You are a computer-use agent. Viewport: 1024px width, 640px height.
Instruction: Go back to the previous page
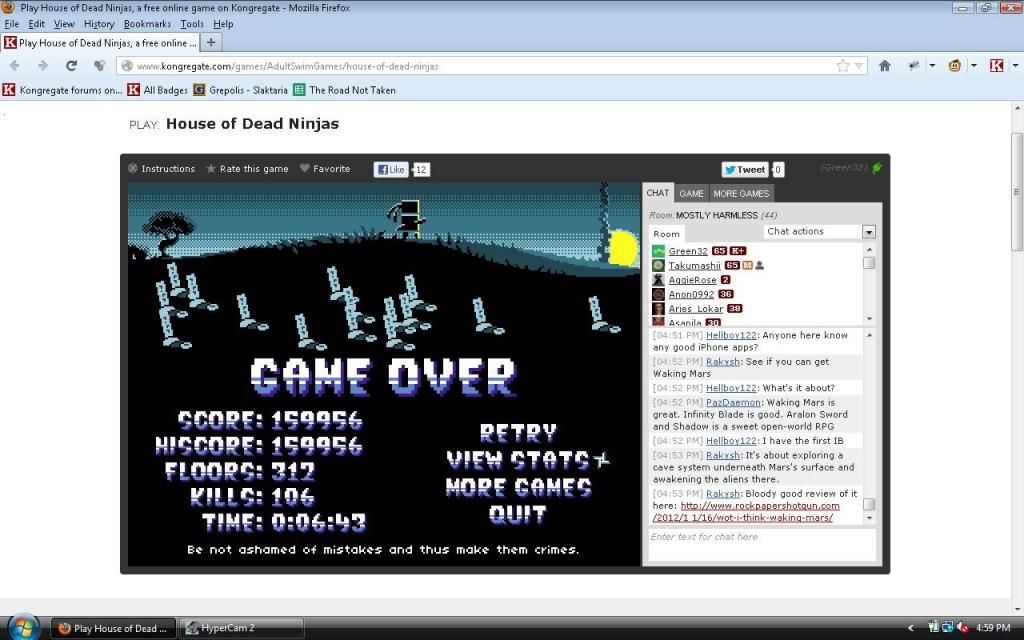[x=14, y=66]
